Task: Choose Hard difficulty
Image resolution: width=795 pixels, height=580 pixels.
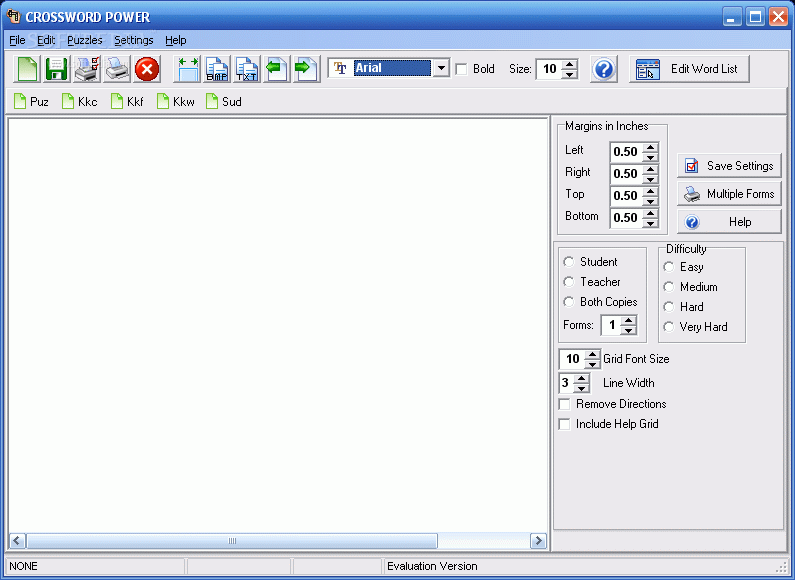Action: (x=669, y=307)
